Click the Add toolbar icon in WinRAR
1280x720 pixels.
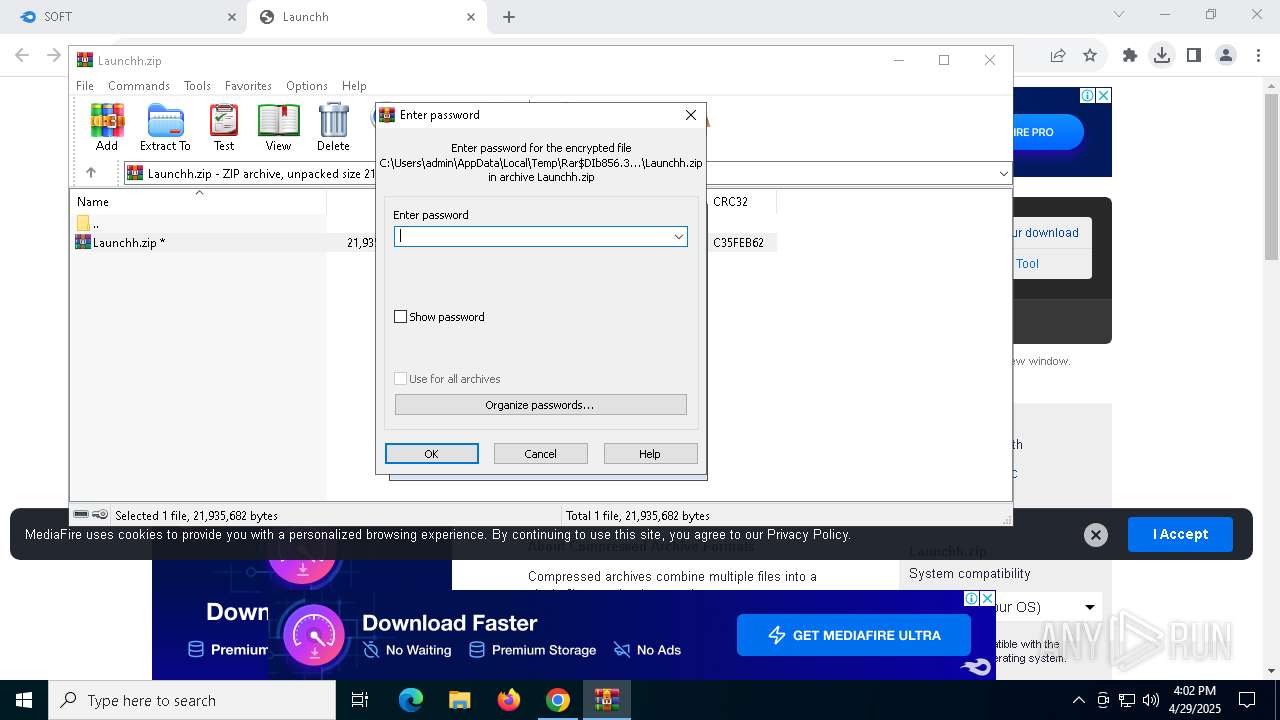click(107, 127)
